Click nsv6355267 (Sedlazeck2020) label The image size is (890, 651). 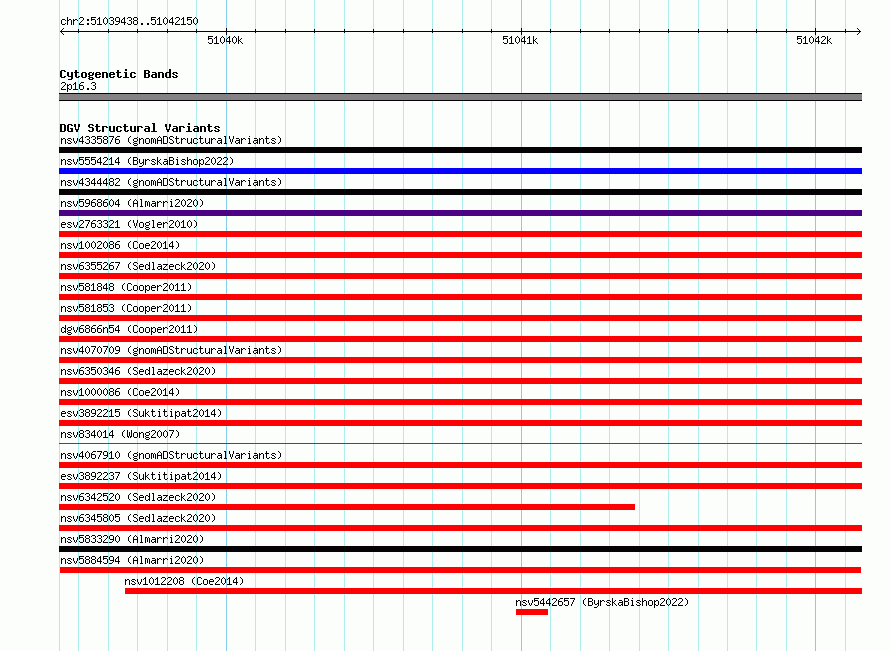138,266
